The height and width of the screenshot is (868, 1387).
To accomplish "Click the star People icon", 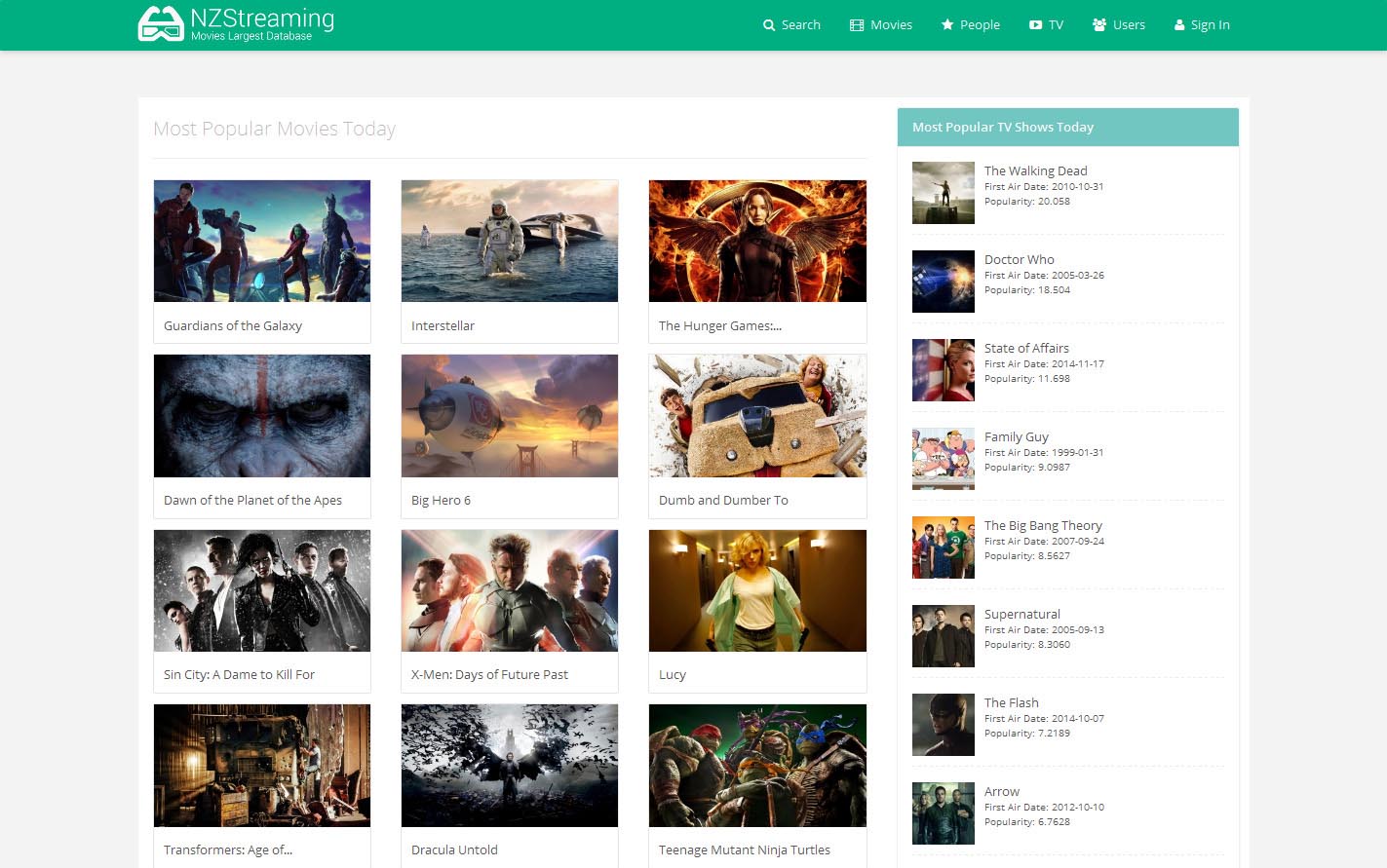I will click(x=947, y=25).
